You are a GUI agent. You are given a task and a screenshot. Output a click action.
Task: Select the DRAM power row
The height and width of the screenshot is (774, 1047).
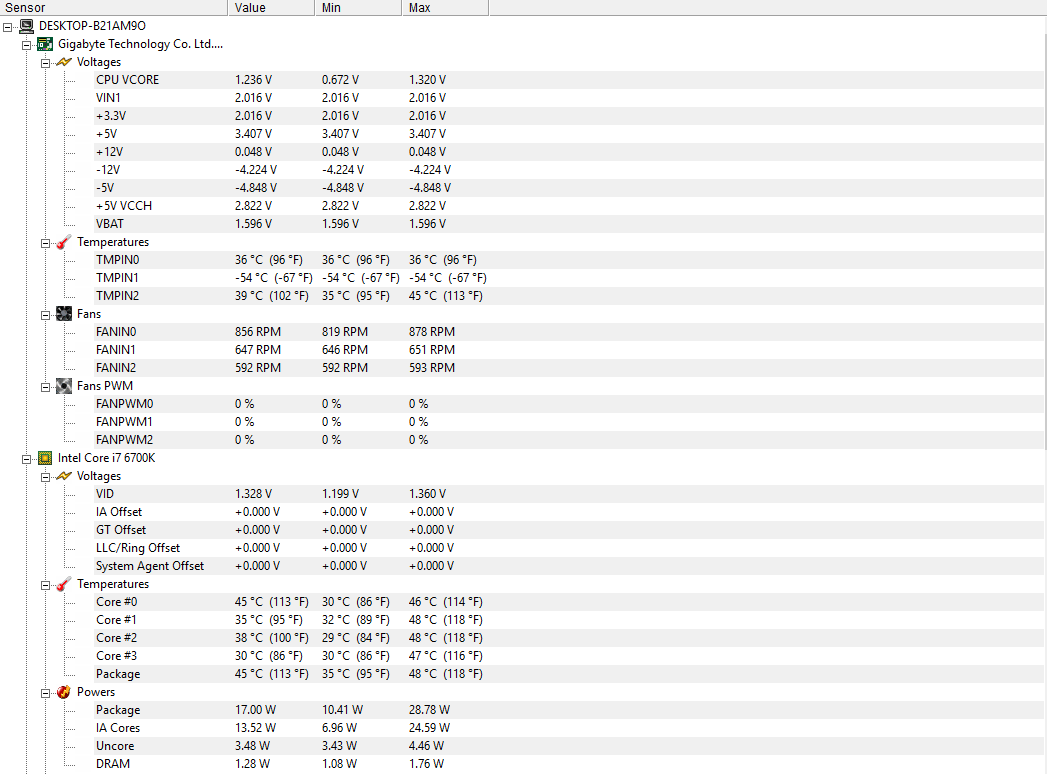pyautogui.click(x=569, y=764)
